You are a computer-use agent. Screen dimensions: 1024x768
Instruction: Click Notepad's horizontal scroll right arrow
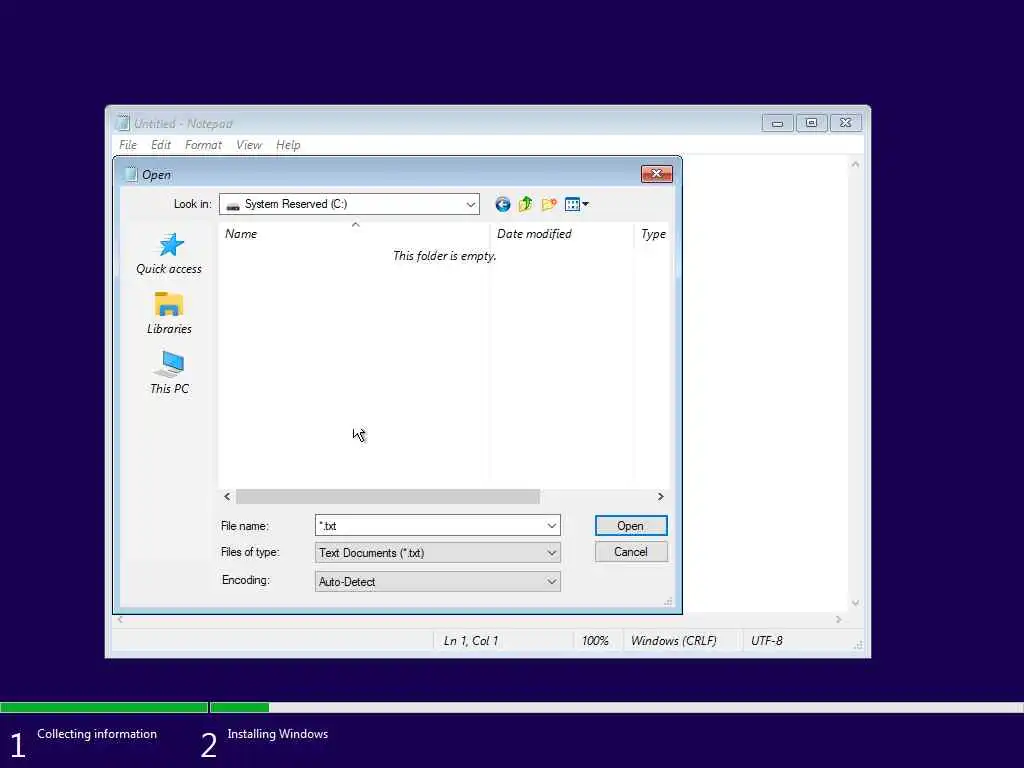pos(839,620)
